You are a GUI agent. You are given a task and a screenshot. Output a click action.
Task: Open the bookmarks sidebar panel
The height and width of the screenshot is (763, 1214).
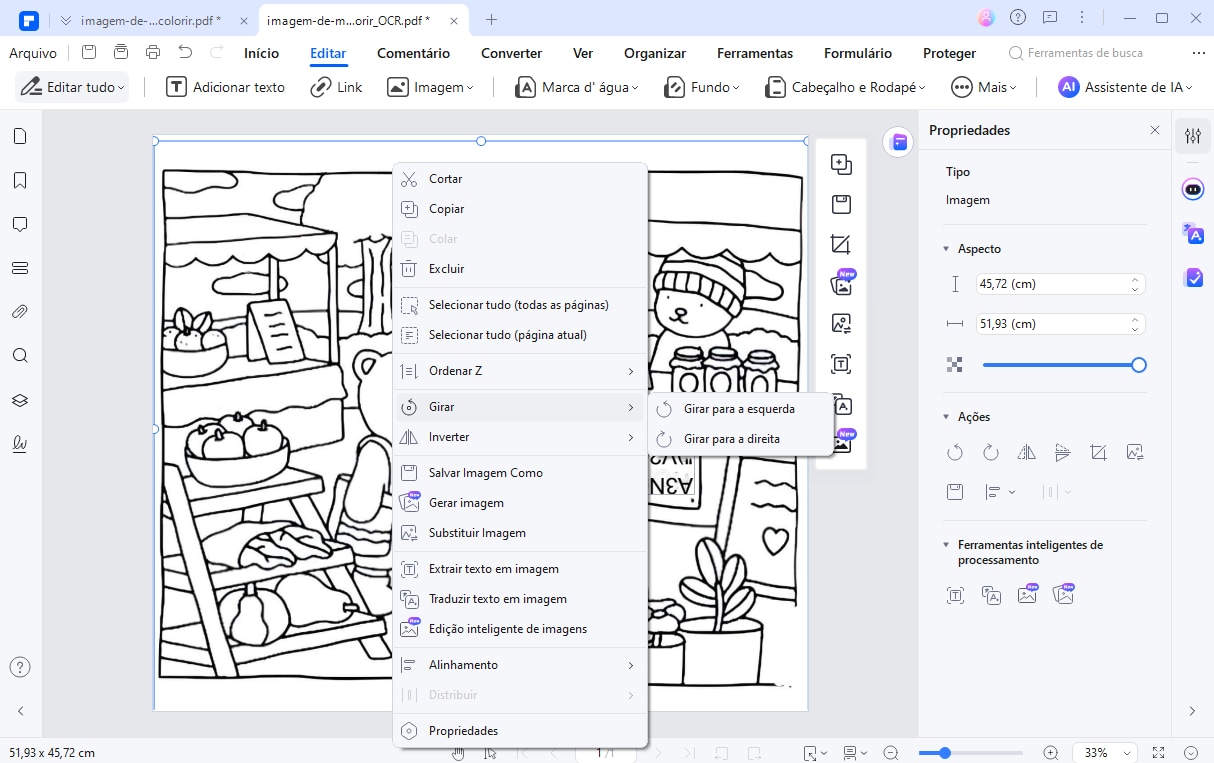point(19,181)
